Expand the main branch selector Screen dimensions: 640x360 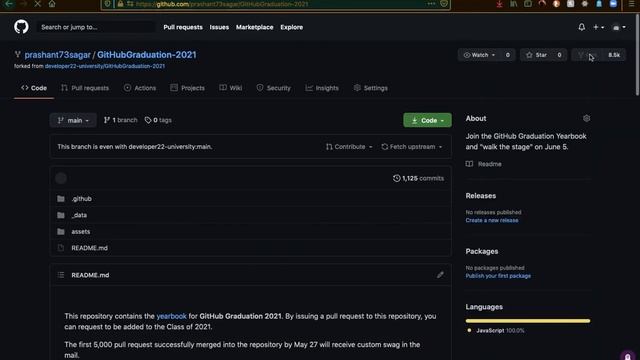73,120
